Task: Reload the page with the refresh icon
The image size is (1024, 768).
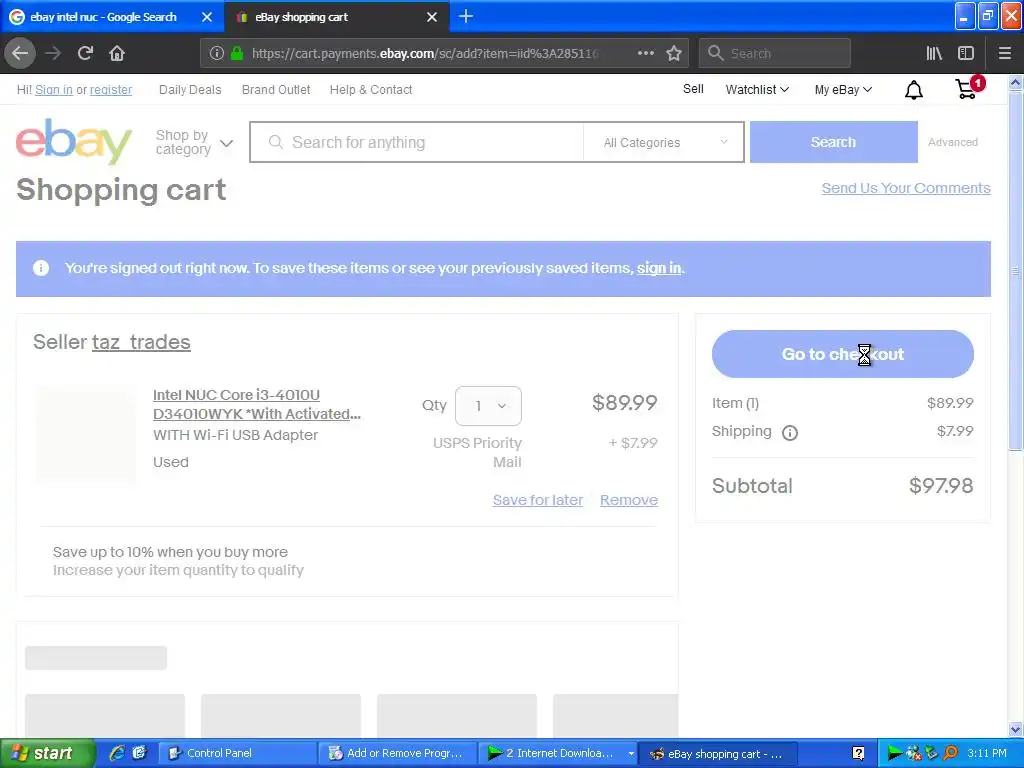Action: [85, 53]
